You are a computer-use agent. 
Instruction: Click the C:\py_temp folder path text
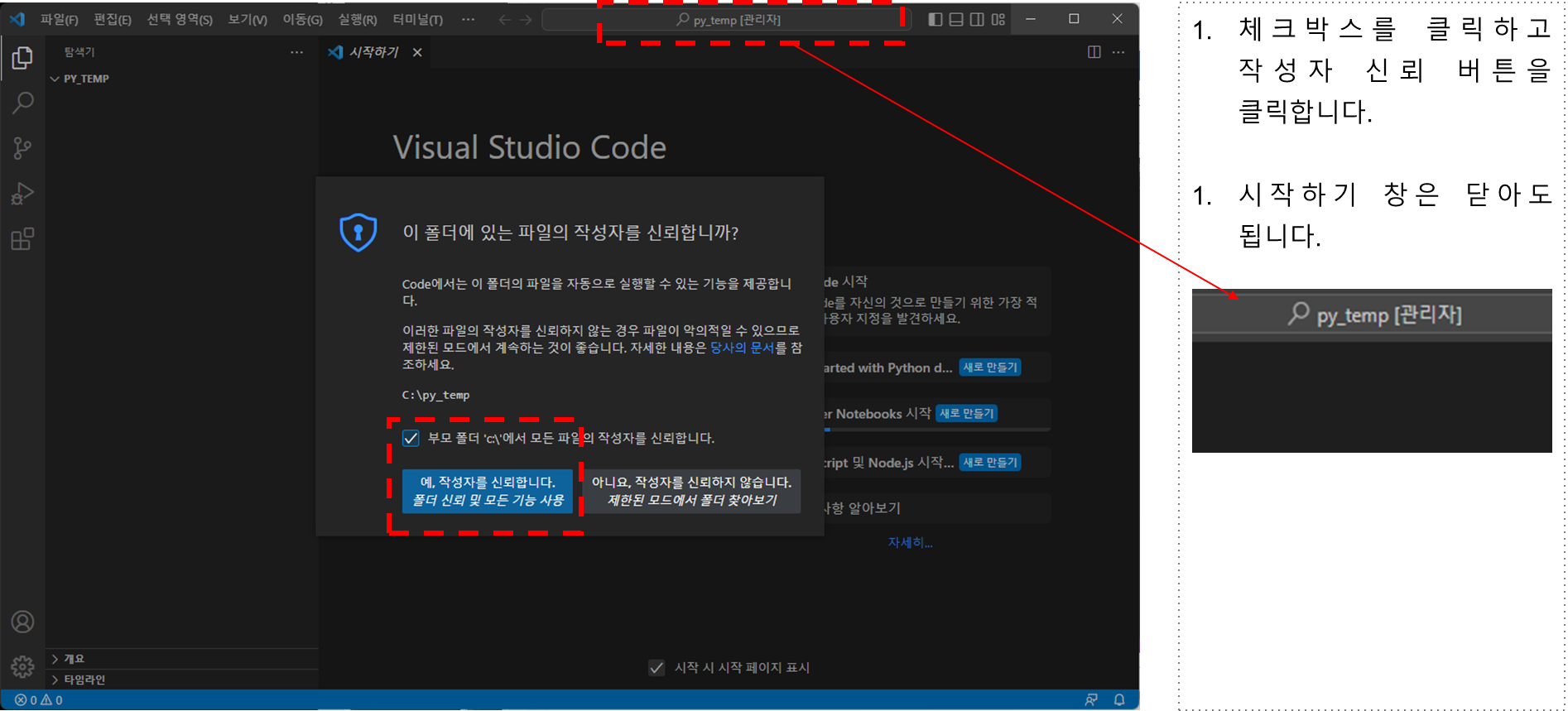(x=435, y=396)
